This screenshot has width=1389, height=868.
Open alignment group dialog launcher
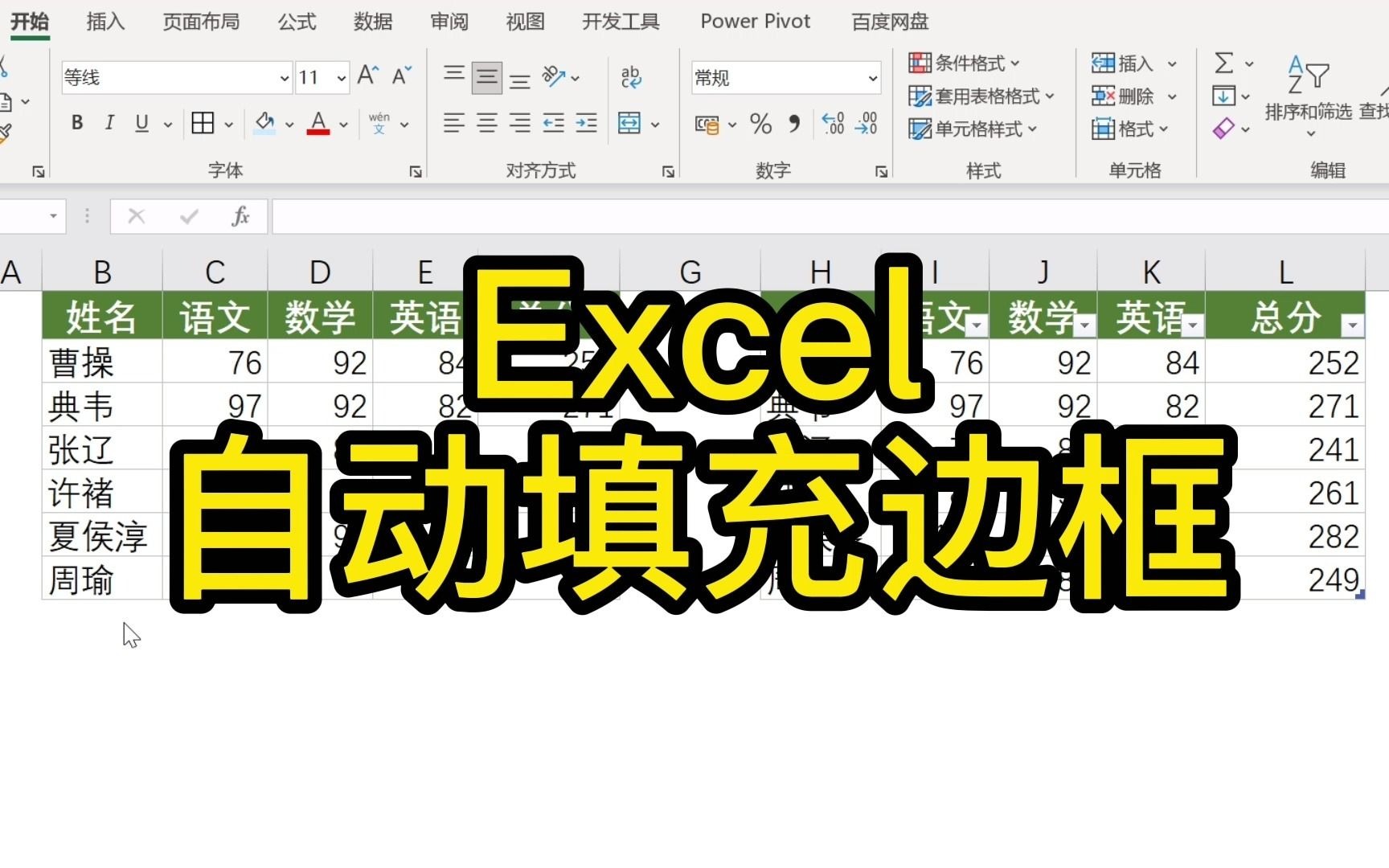[668, 171]
